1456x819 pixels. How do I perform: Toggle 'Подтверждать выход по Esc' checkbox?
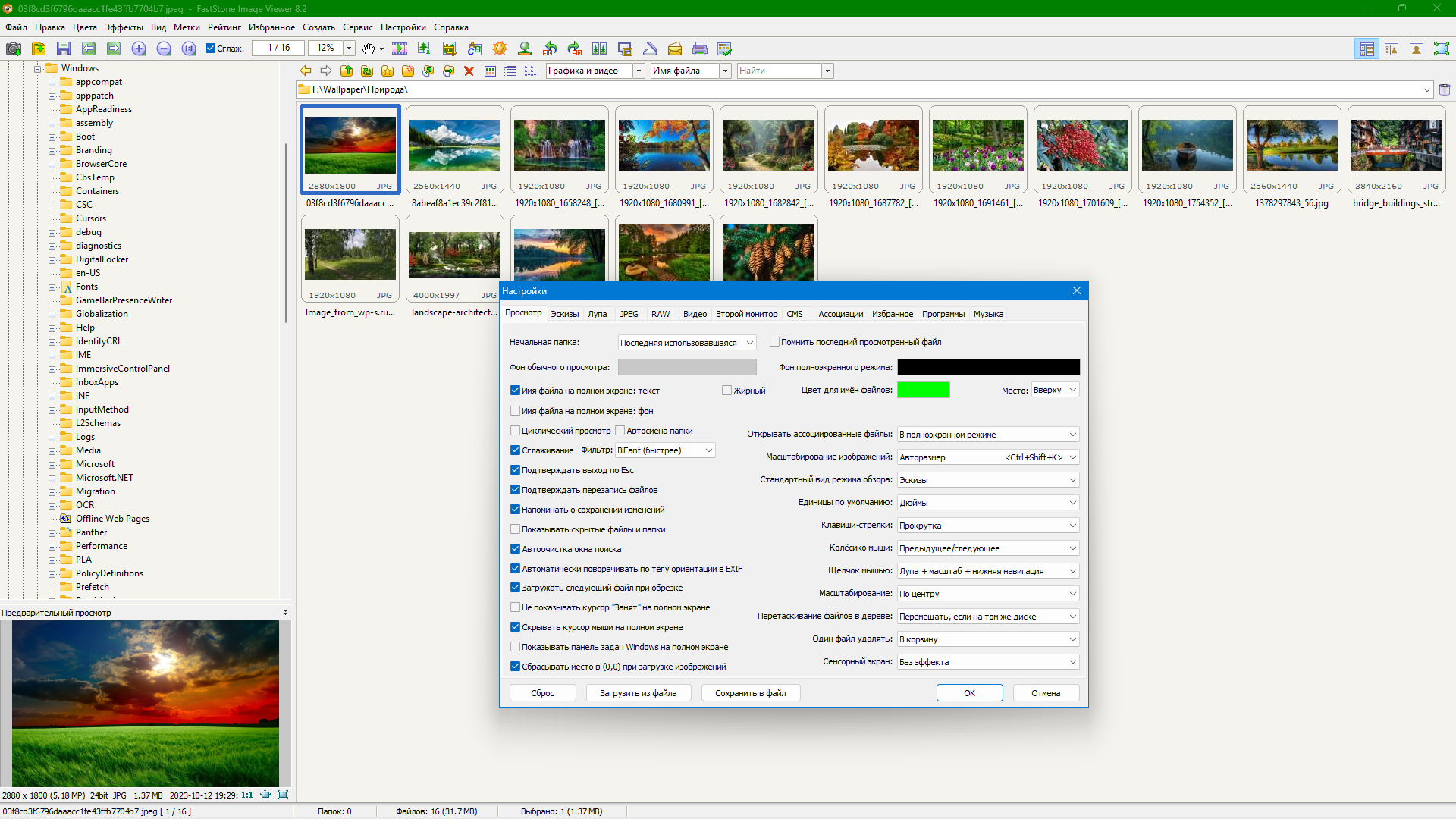[x=516, y=470]
